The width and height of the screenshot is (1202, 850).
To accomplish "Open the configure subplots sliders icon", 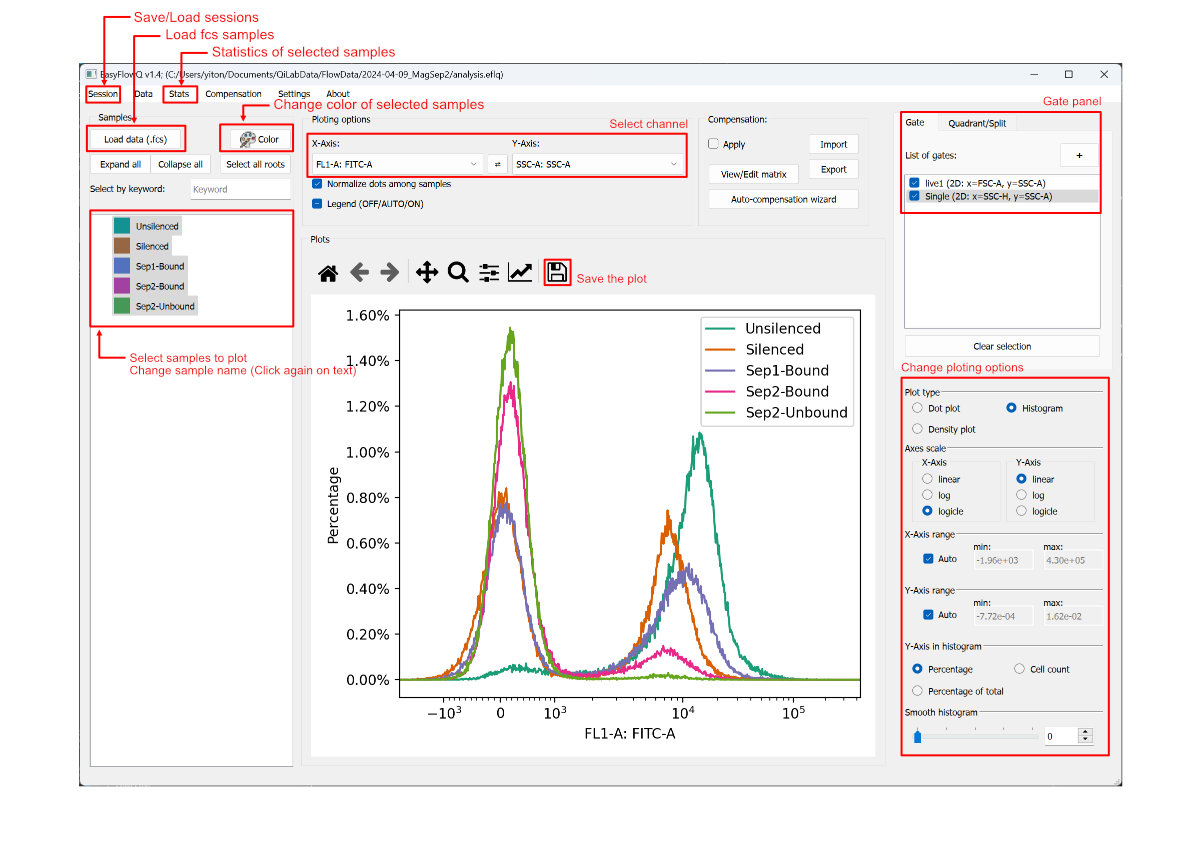I will (x=489, y=272).
